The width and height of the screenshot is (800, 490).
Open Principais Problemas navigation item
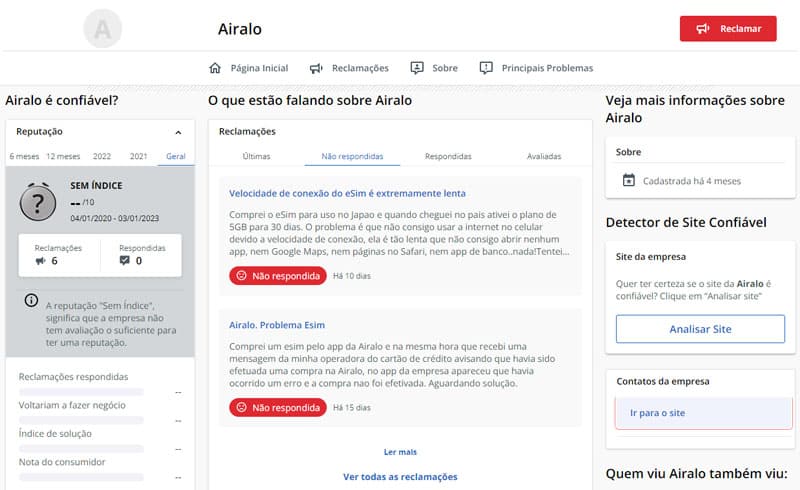(x=536, y=68)
